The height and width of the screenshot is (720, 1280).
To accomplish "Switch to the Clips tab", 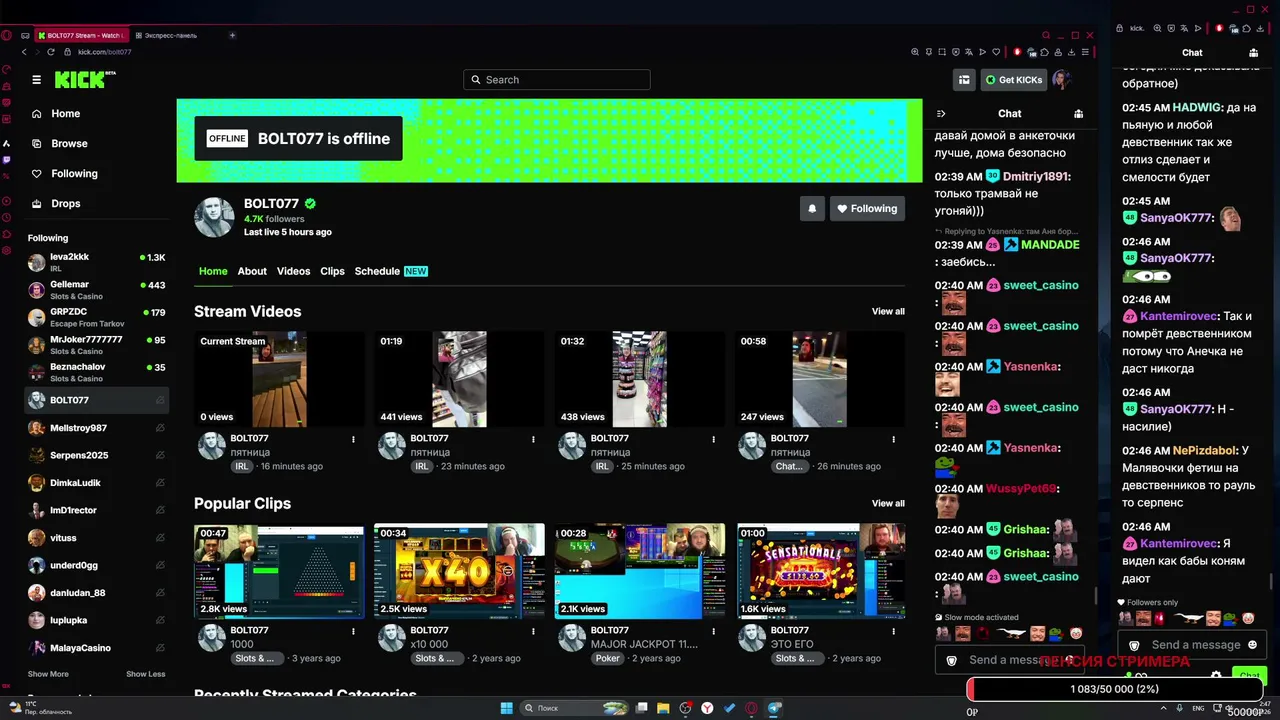I will click(x=332, y=271).
